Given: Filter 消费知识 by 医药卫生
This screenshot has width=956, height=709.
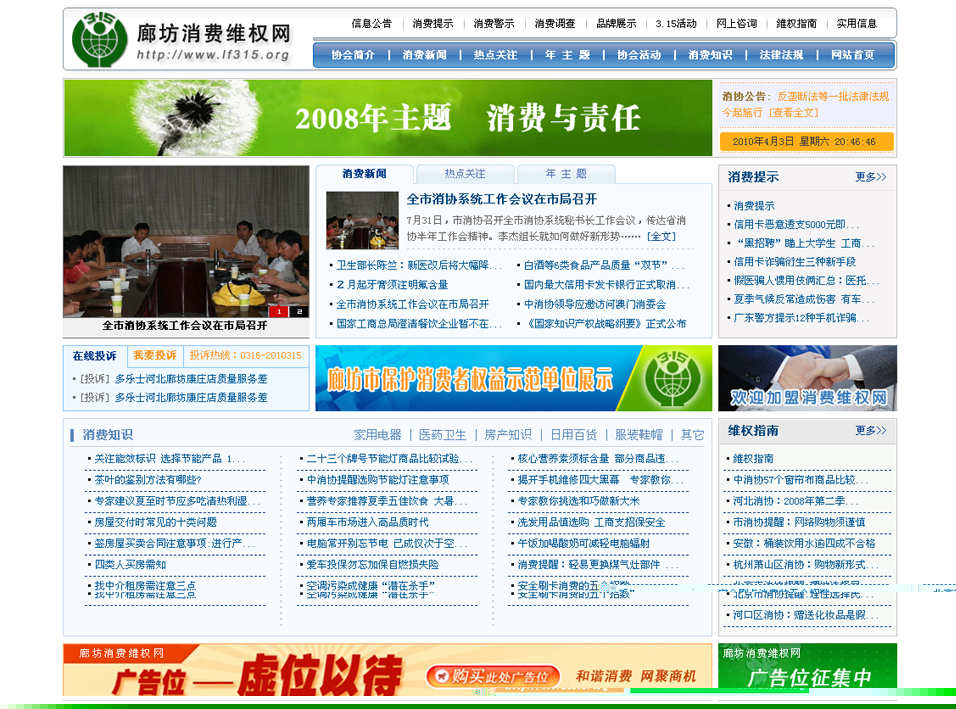Looking at the screenshot, I should 443,435.
